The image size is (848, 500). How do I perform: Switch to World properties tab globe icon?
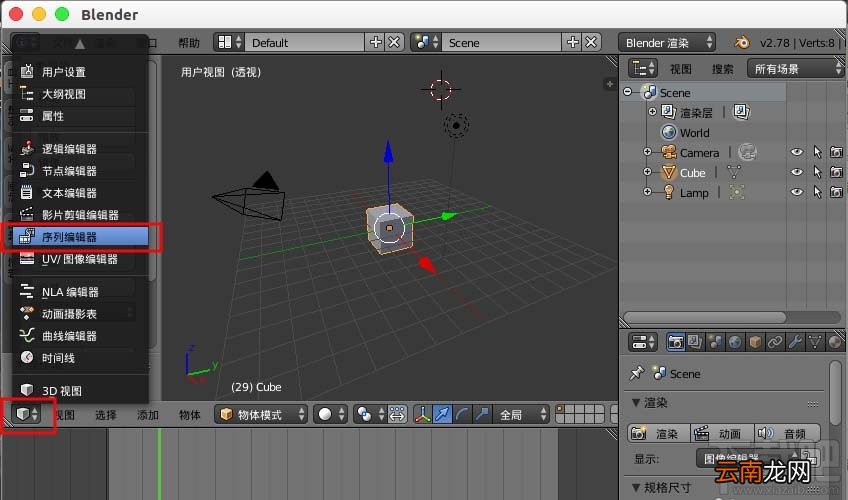click(735, 342)
